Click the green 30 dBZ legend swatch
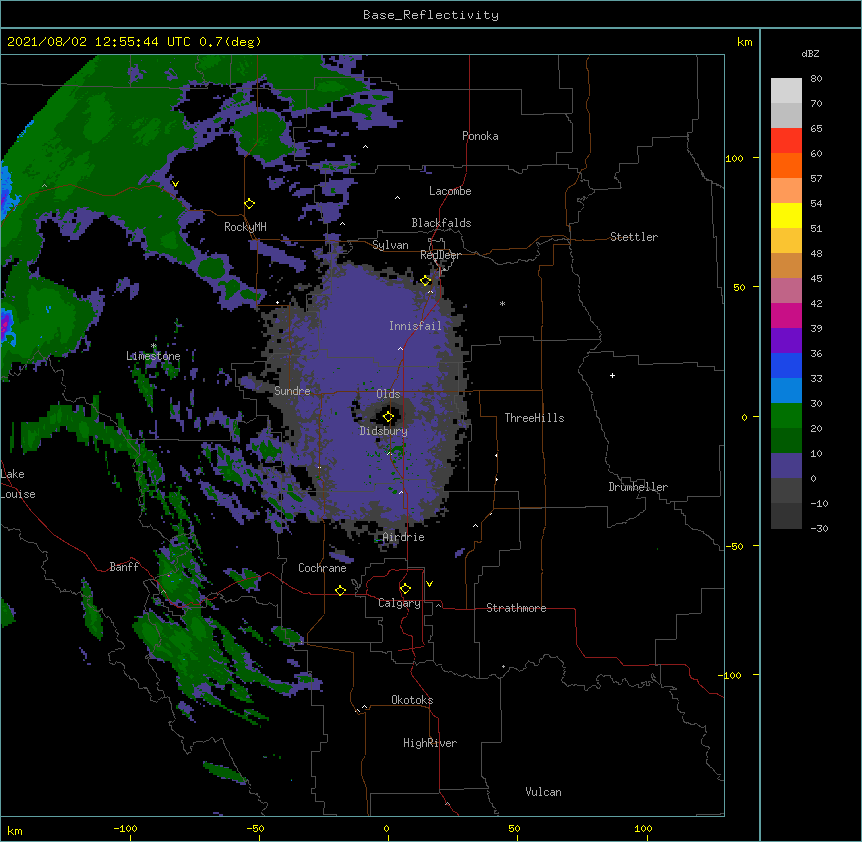 point(786,416)
